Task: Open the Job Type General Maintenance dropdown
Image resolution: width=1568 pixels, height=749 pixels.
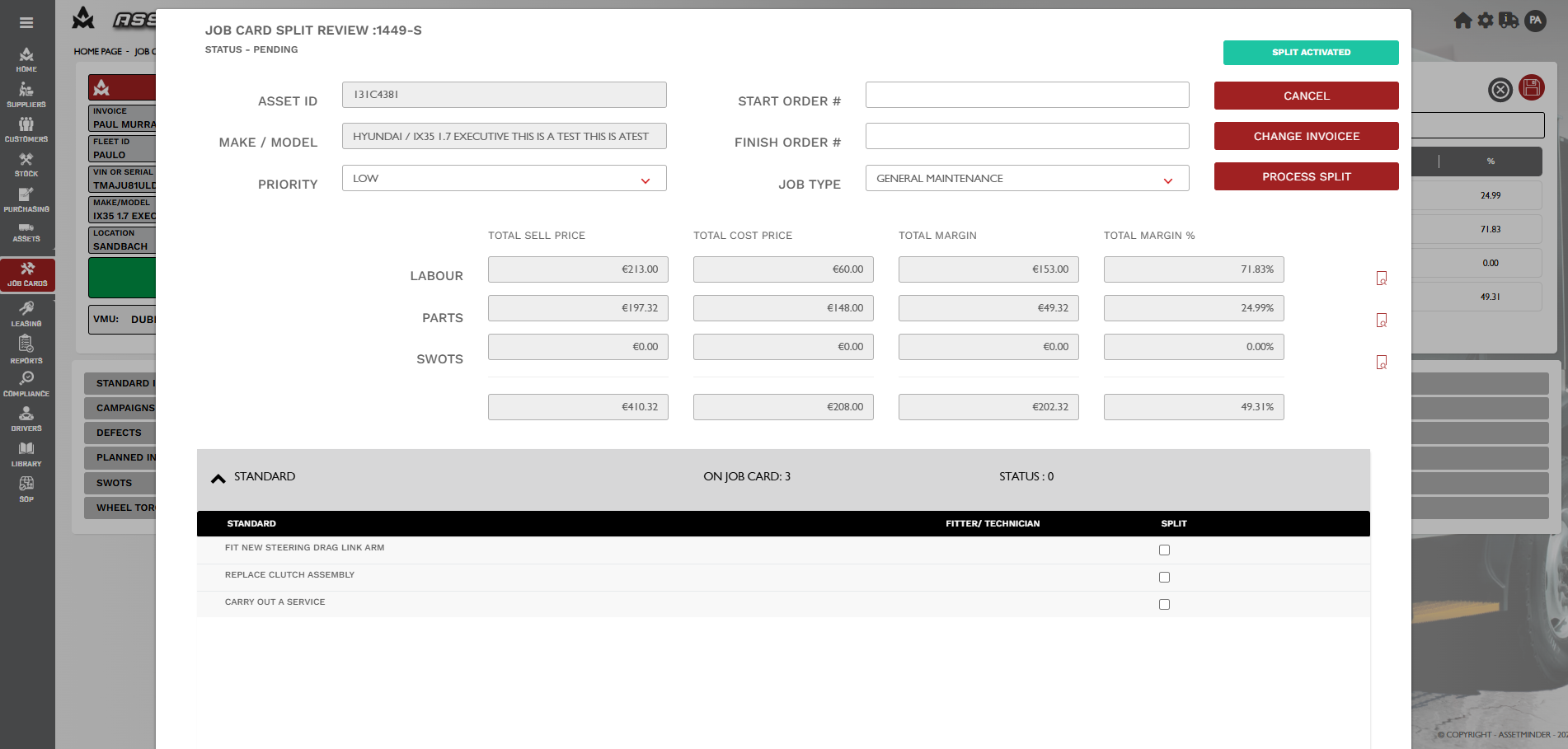Action: tap(1027, 178)
